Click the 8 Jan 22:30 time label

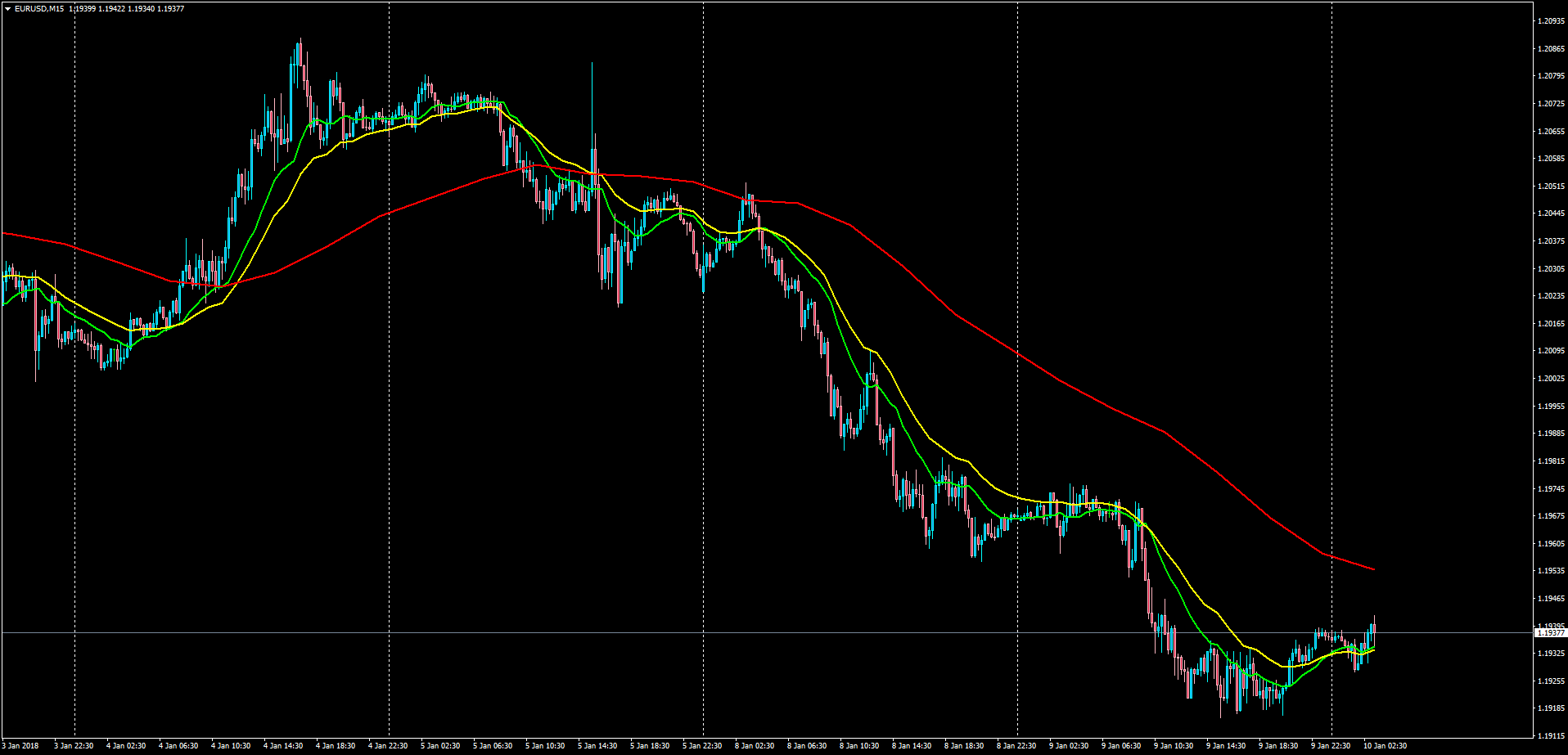click(1016, 746)
